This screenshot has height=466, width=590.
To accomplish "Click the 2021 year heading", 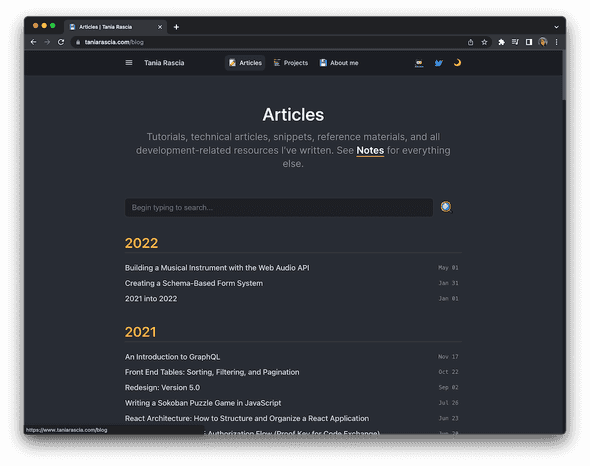I will (x=140, y=332).
